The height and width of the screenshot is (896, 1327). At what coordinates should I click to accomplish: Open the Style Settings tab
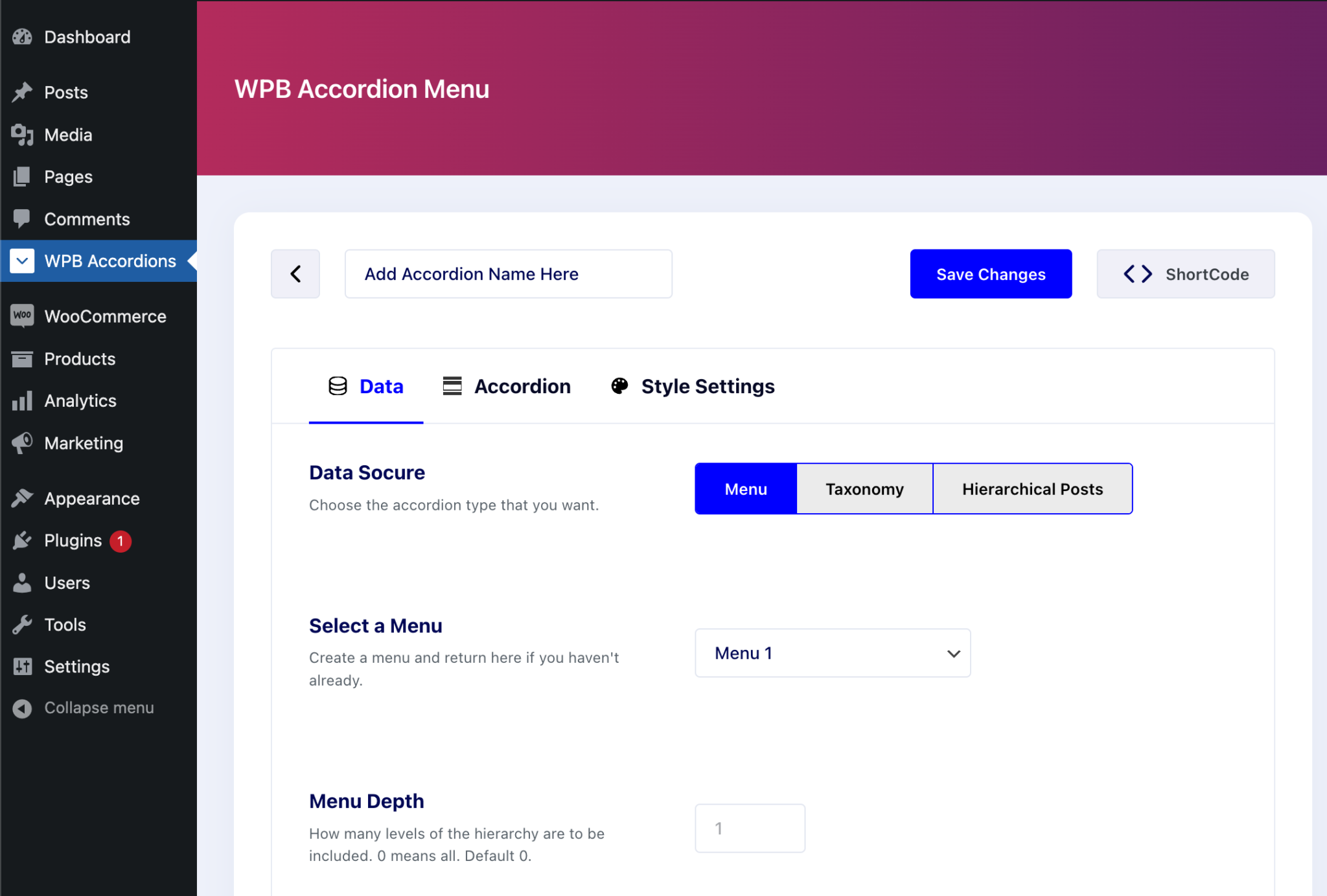pos(708,386)
